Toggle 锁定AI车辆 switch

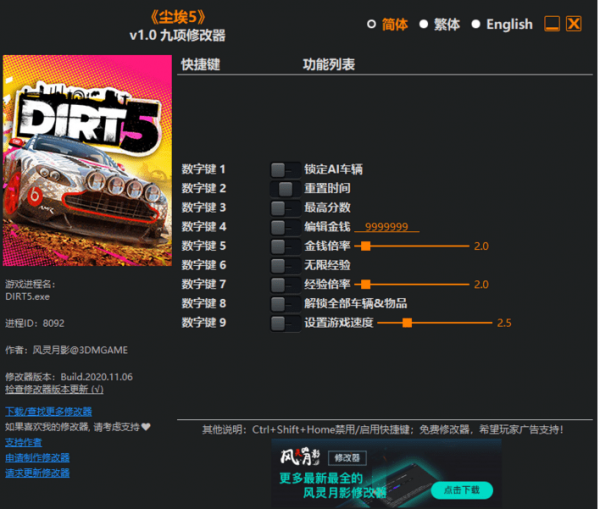click(285, 170)
